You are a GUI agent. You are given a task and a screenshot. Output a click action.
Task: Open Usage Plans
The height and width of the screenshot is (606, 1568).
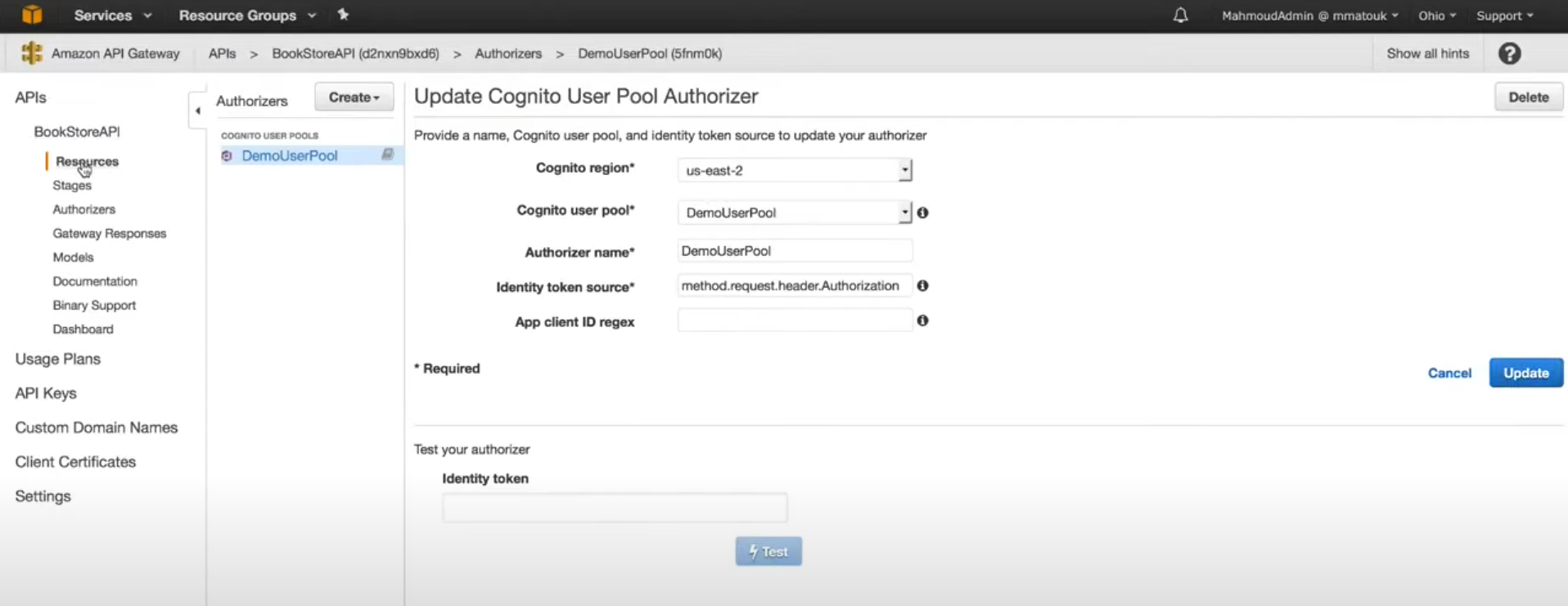pyautogui.click(x=57, y=359)
